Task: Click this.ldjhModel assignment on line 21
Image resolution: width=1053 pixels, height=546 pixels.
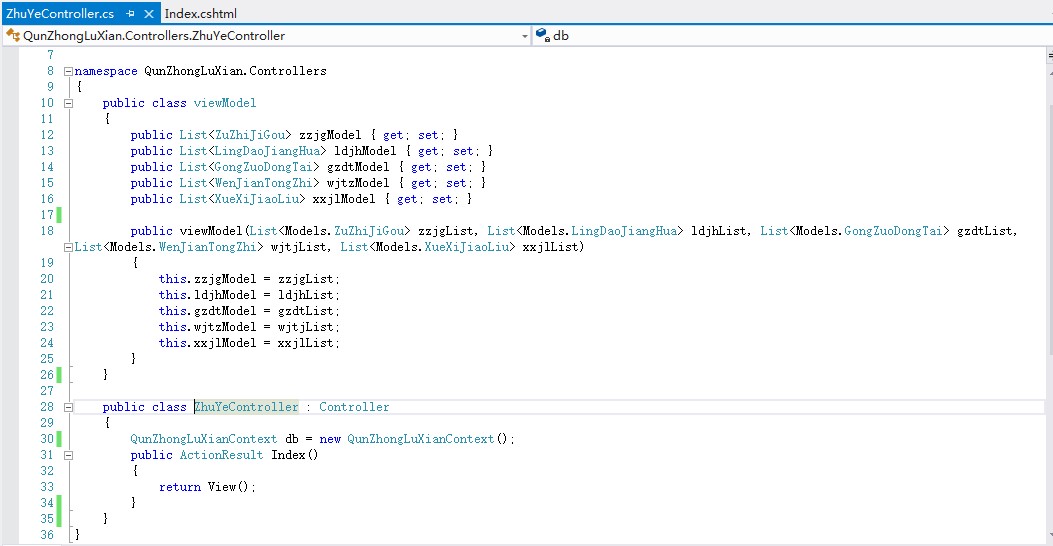Action: pos(249,295)
